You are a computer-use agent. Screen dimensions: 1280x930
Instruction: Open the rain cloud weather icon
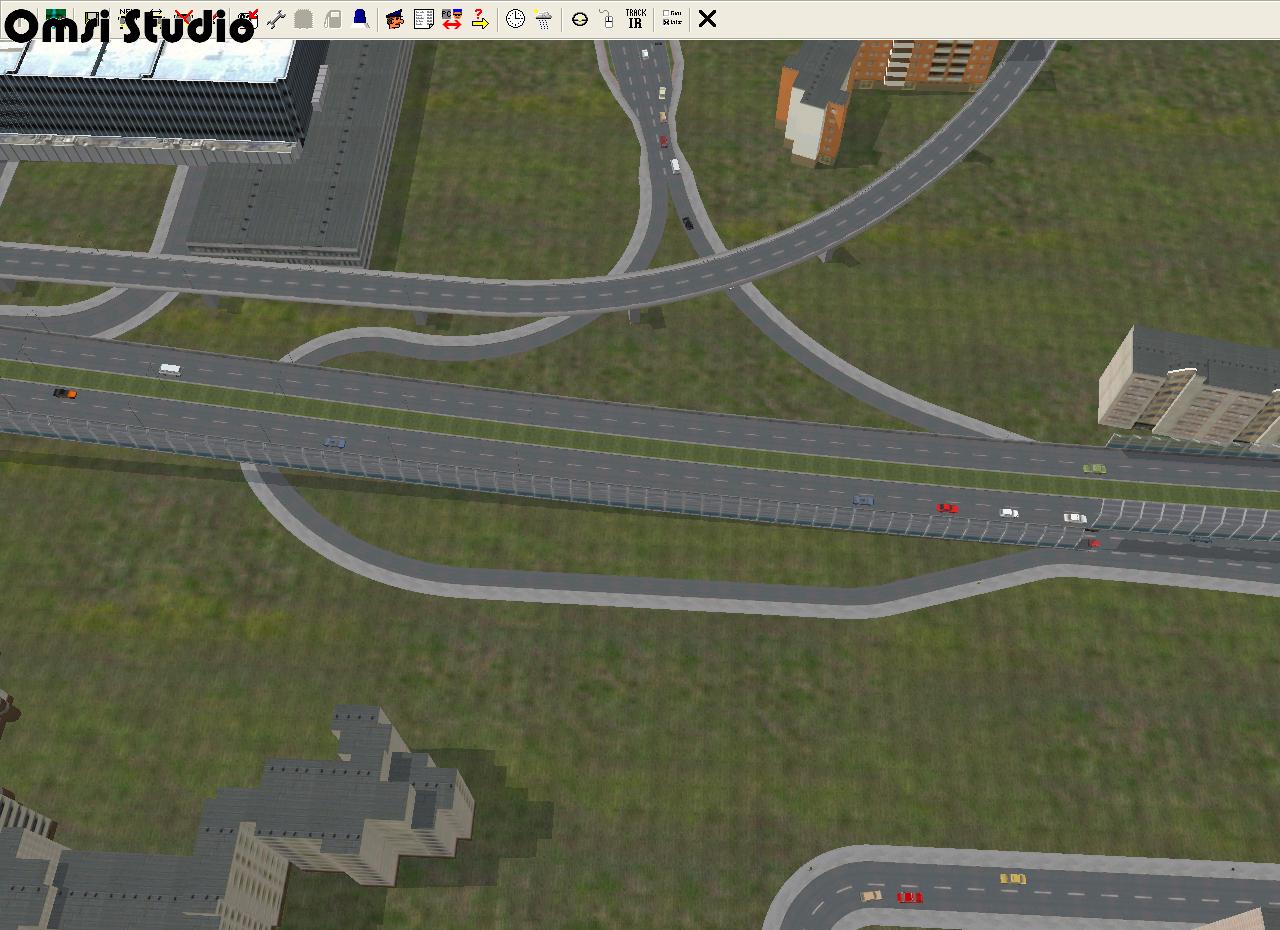click(543, 19)
